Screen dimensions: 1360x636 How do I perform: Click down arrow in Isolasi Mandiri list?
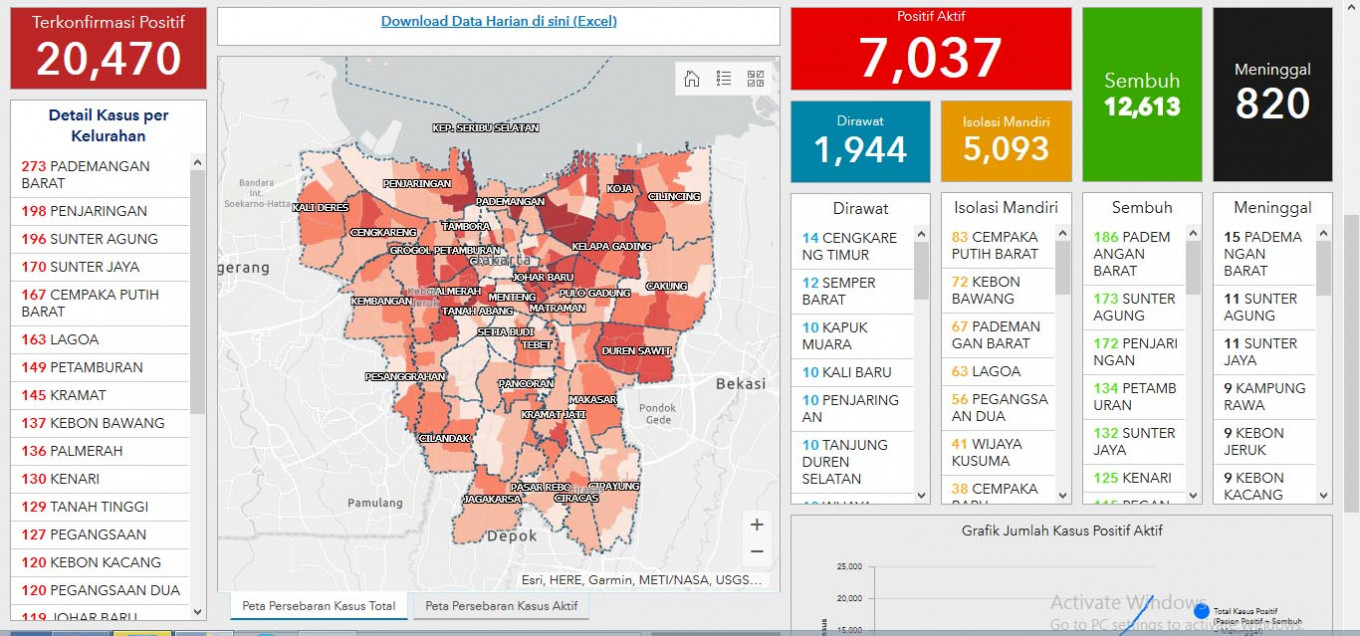click(1063, 494)
